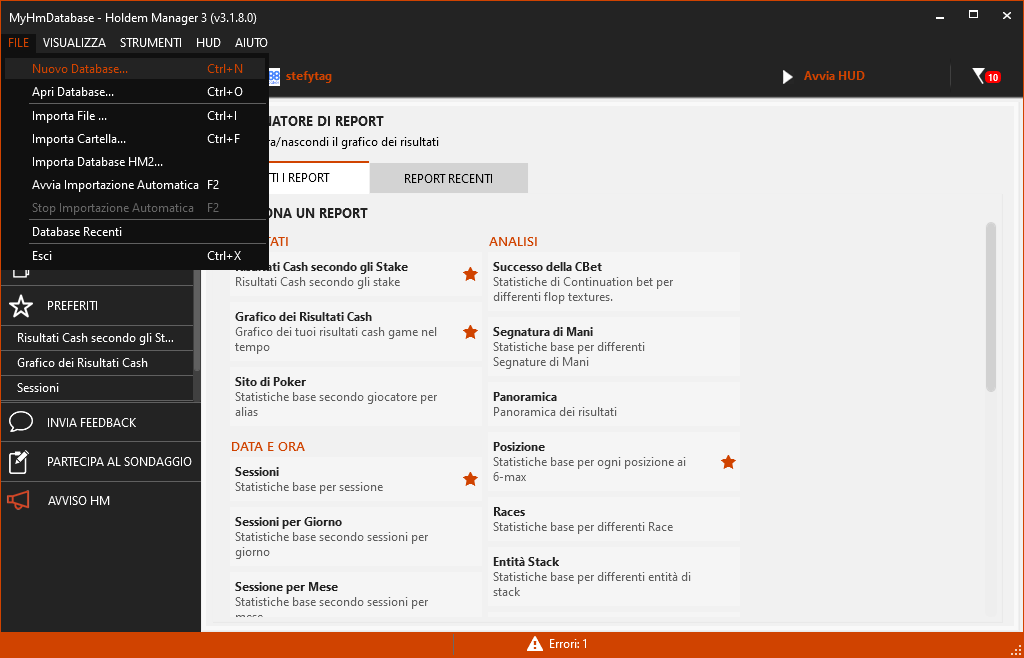
Task: Open the Sessioni per Giorno report
Action: tap(356, 537)
